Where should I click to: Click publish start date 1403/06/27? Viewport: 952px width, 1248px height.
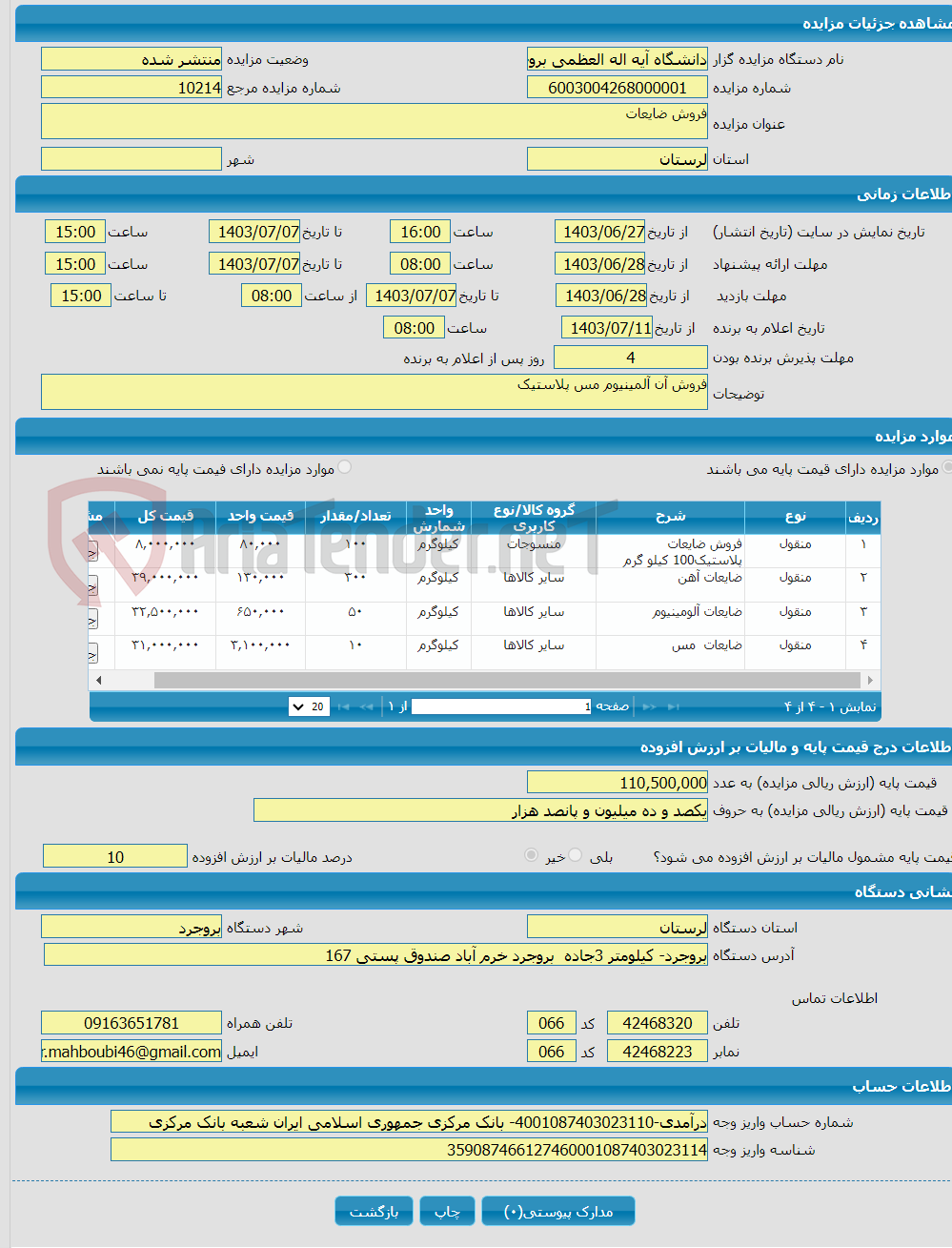(600, 232)
